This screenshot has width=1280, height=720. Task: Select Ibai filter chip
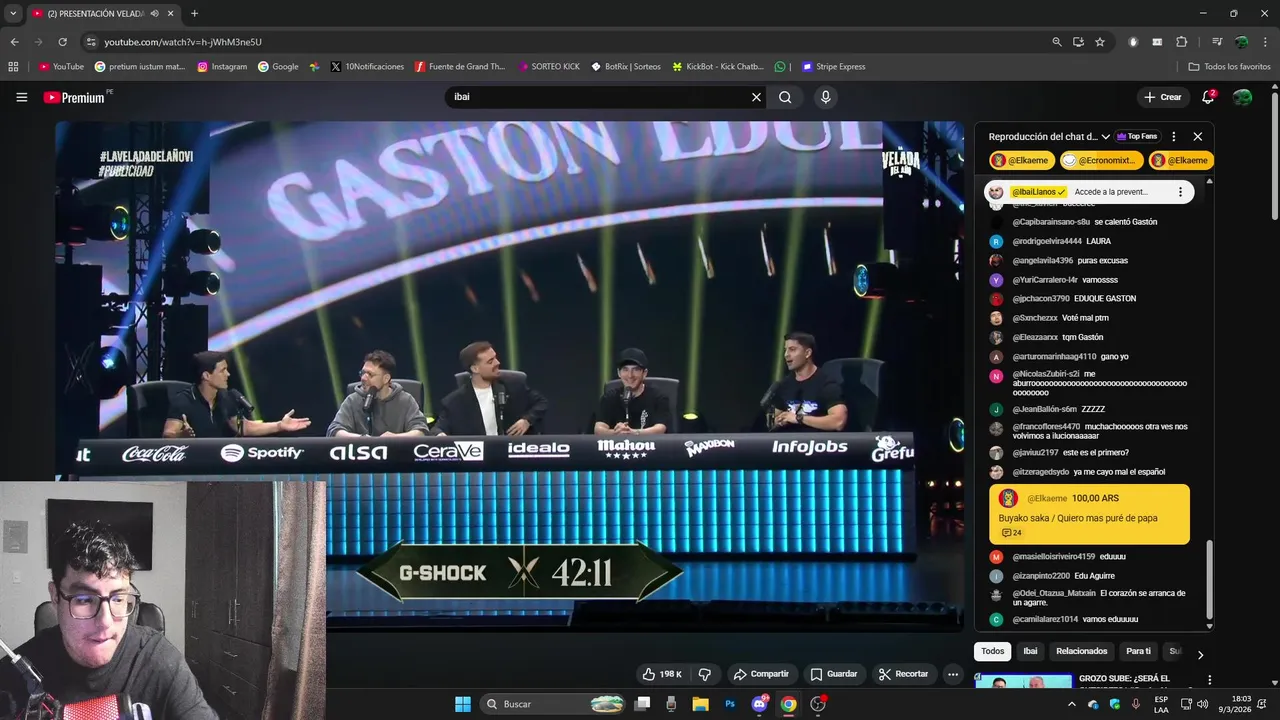pos(1030,651)
